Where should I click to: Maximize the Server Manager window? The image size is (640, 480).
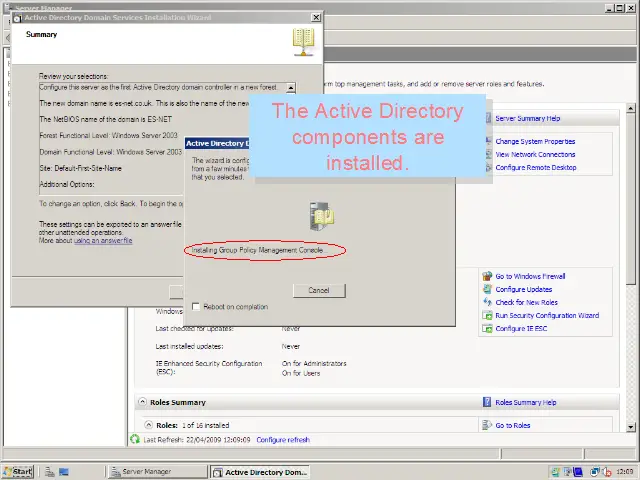coord(620,8)
